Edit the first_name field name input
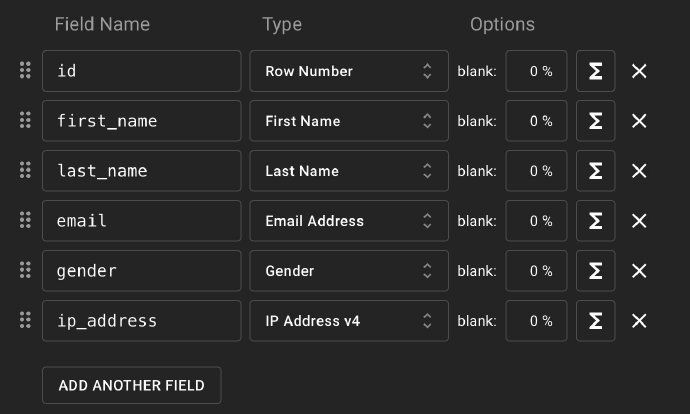 point(141,121)
